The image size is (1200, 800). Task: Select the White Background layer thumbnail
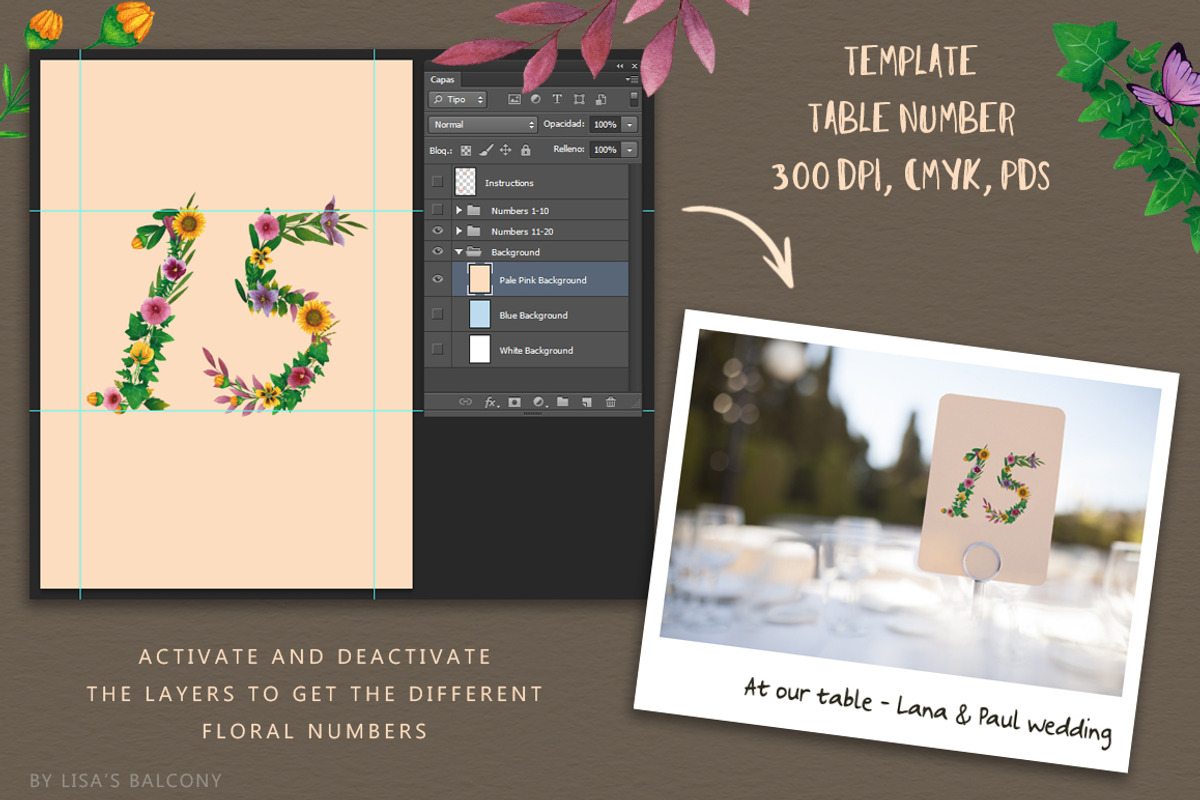tap(480, 350)
